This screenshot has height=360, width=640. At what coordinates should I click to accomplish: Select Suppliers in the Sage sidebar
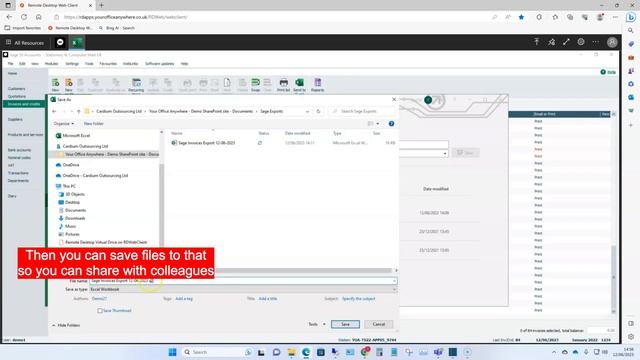click(x=15, y=120)
